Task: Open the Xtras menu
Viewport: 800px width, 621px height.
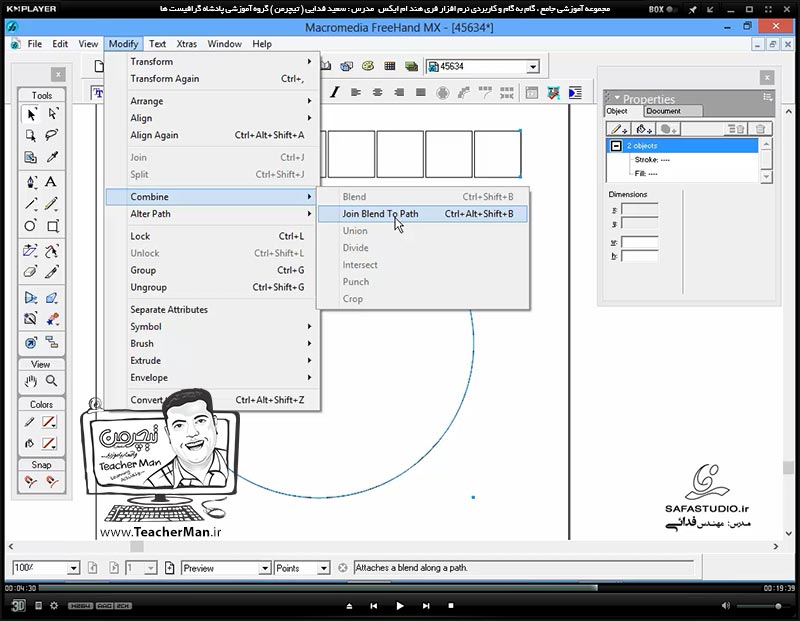Action: pyautogui.click(x=187, y=44)
